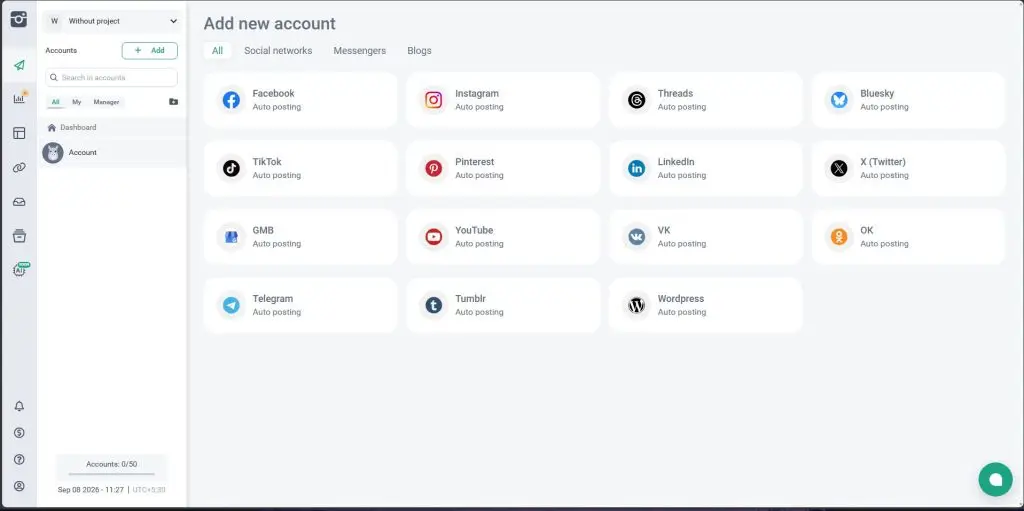Click the Wordpress logo icon

tap(636, 305)
